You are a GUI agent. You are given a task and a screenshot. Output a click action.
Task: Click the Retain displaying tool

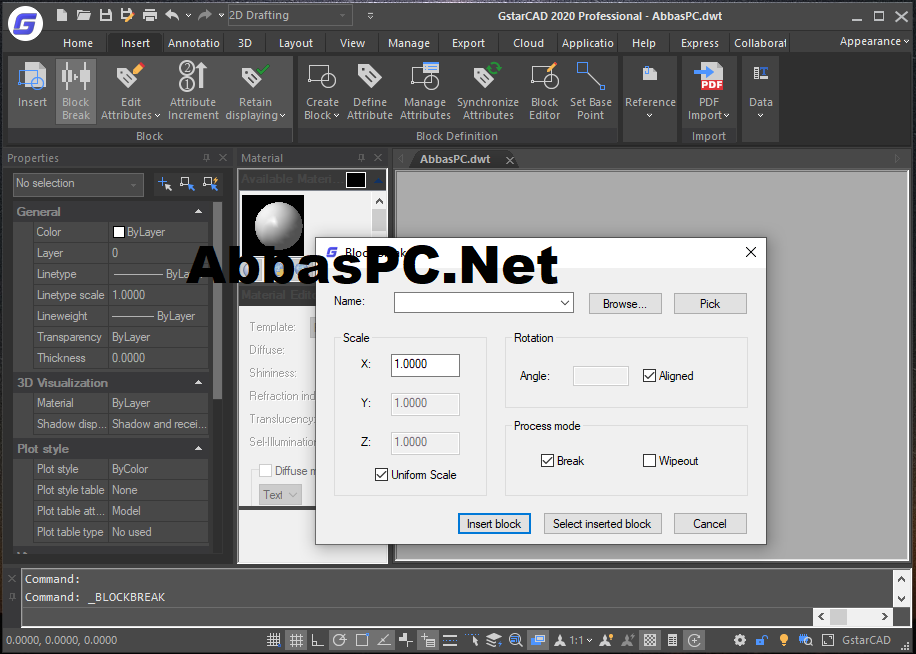[255, 91]
